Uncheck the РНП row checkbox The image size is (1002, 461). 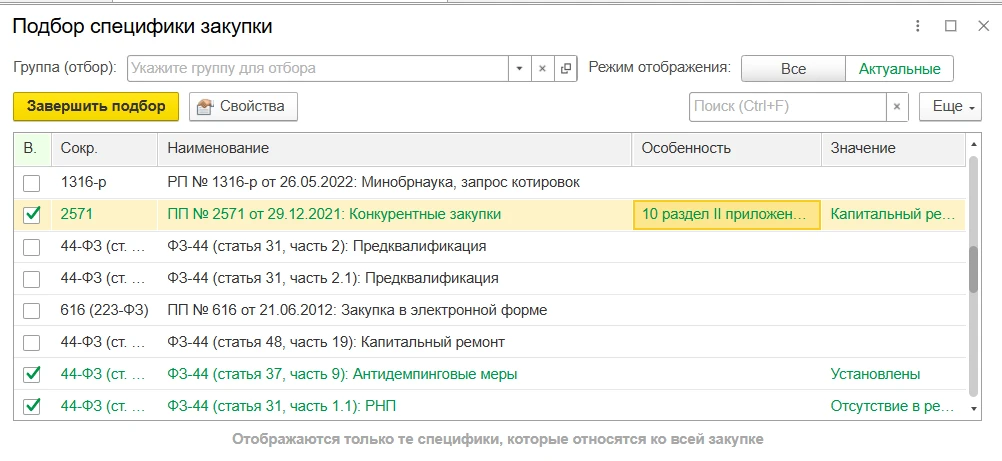pyautogui.click(x=31, y=405)
